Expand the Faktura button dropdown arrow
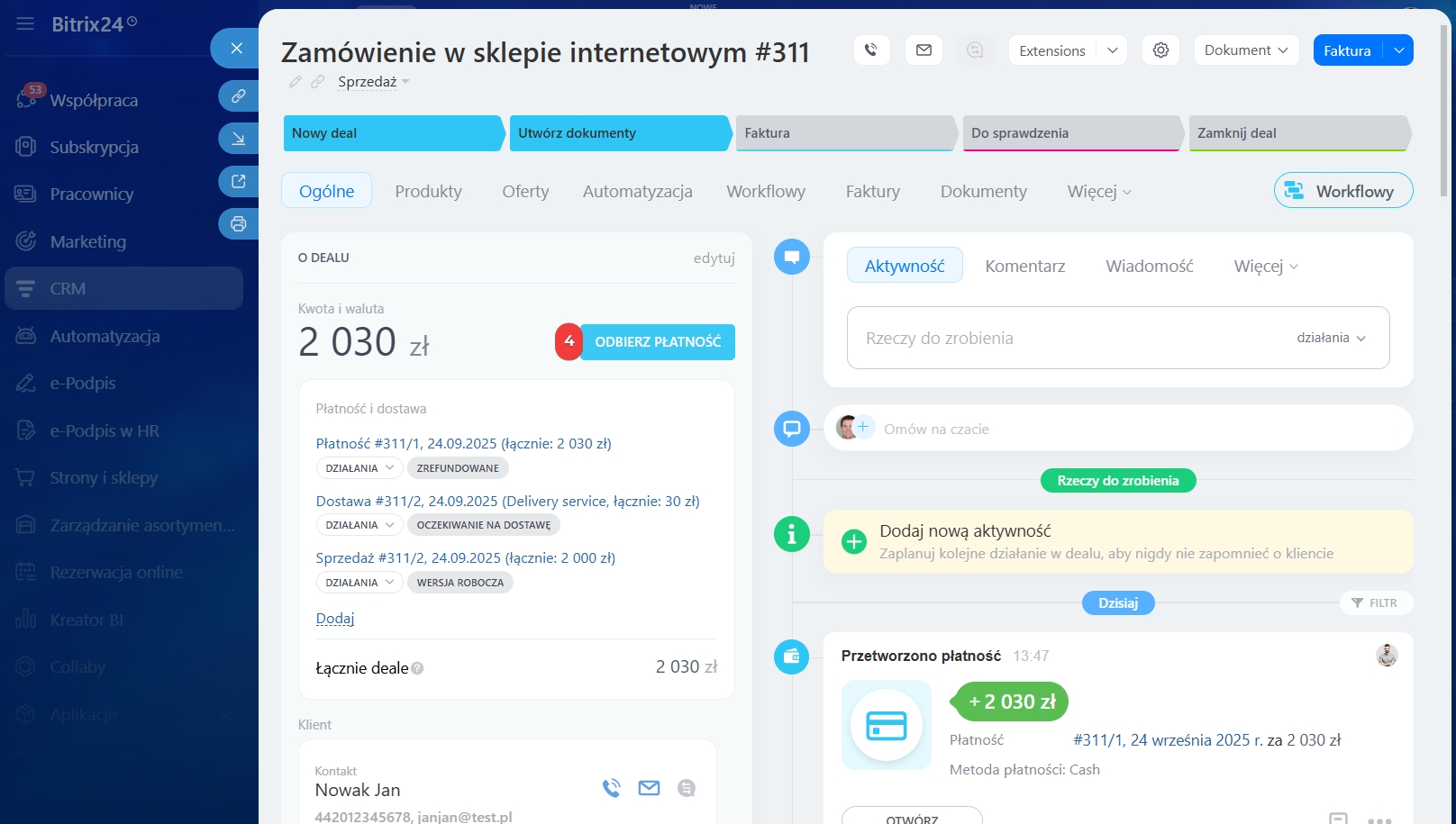 coord(1398,50)
